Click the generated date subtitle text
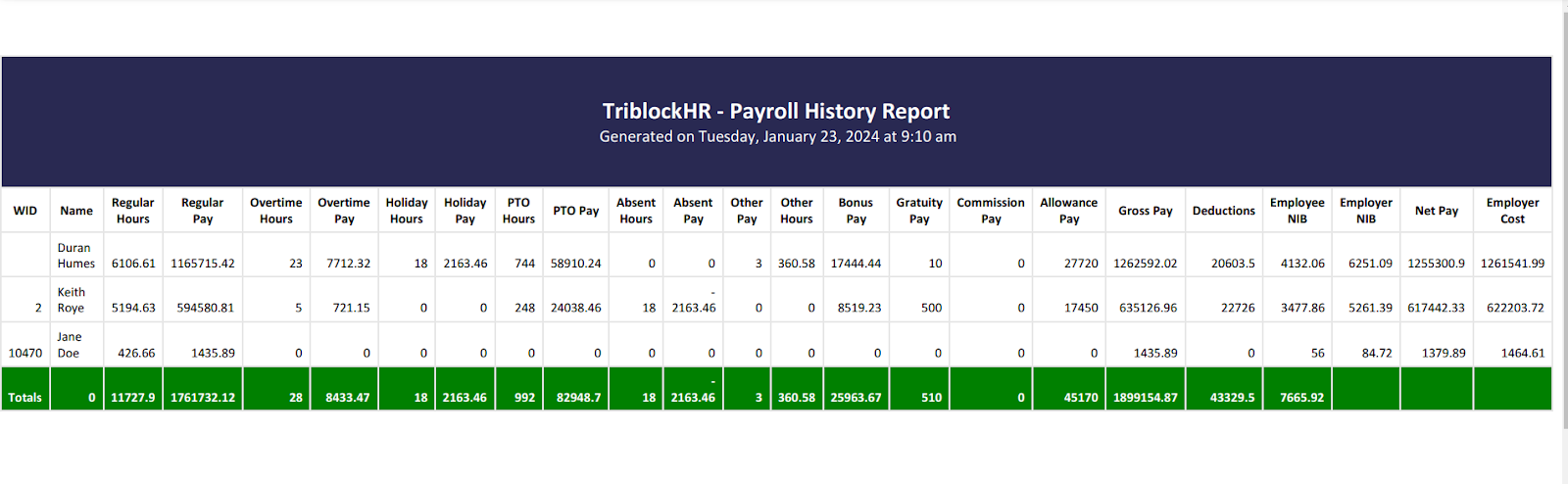Viewport: 1568px width, 484px height. click(x=777, y=137)
